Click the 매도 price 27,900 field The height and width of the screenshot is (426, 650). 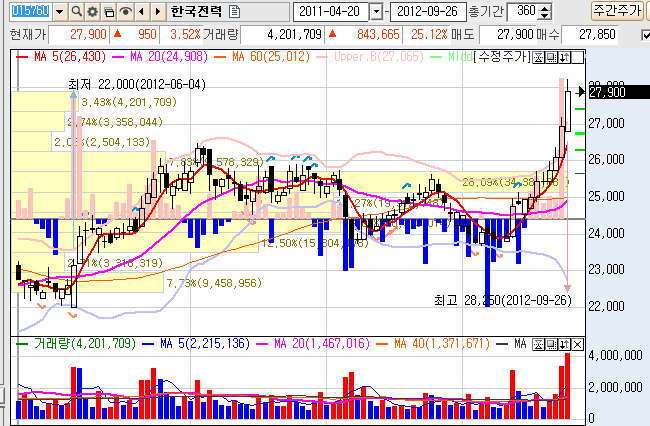506,34
